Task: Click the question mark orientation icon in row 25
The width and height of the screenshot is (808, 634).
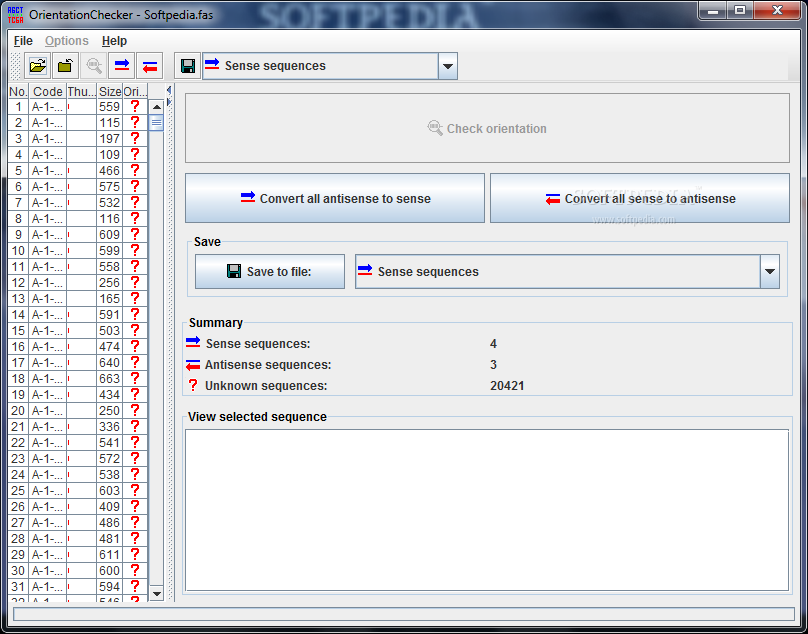Action: pyautogui.click(x=135, y=490)
